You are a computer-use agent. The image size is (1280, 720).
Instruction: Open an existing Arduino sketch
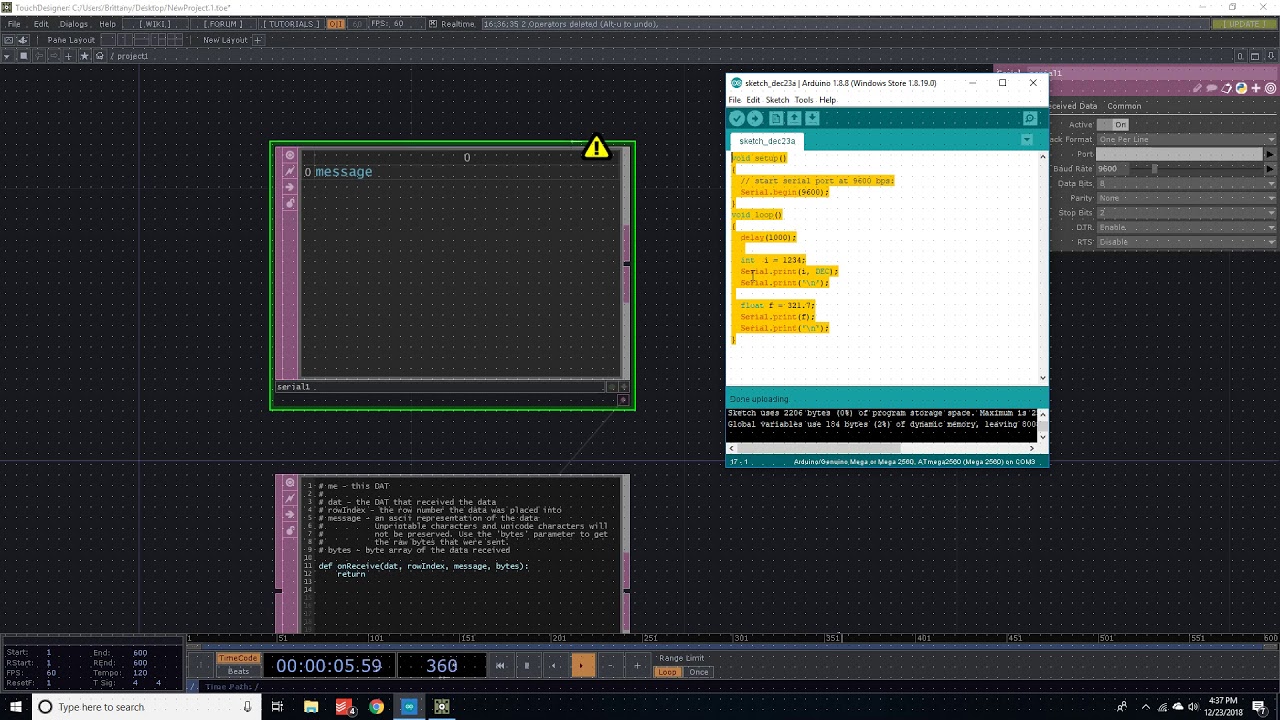(x=794, y=118)
